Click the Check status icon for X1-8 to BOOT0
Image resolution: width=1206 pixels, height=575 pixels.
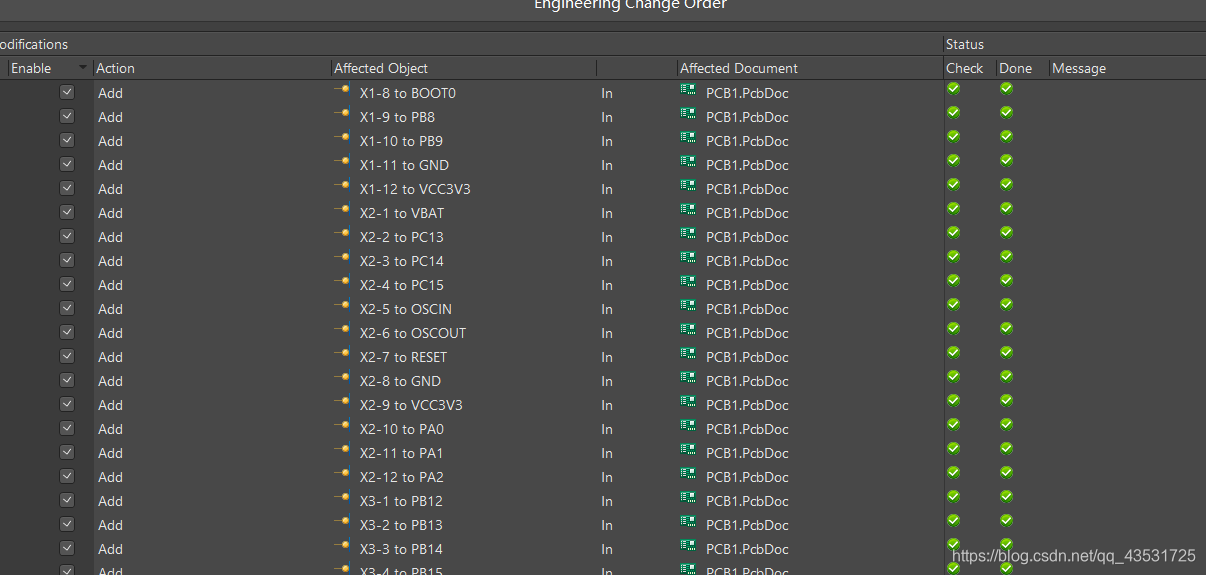(x=953, y=88)
